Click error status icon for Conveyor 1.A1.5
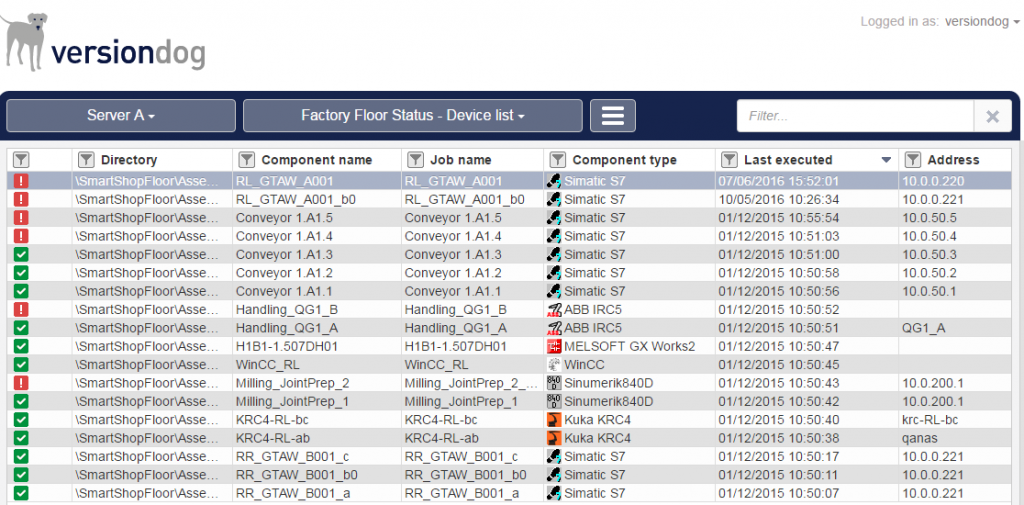Viewport: 1024px width, 505px height. pyautogui.click(x=21, y=218)
